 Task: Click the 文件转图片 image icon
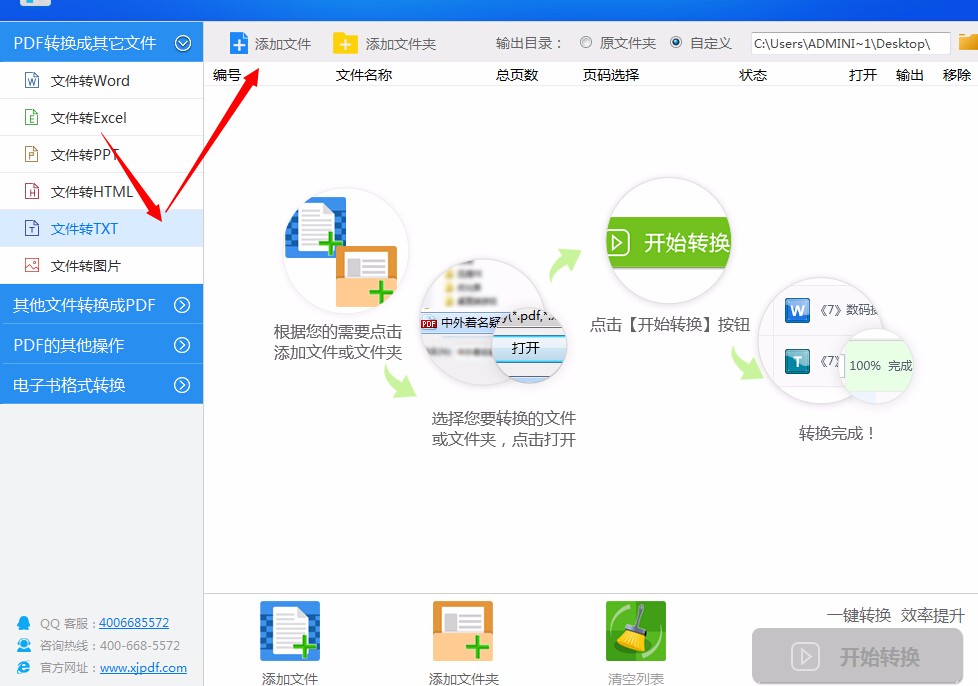(32, 266)
